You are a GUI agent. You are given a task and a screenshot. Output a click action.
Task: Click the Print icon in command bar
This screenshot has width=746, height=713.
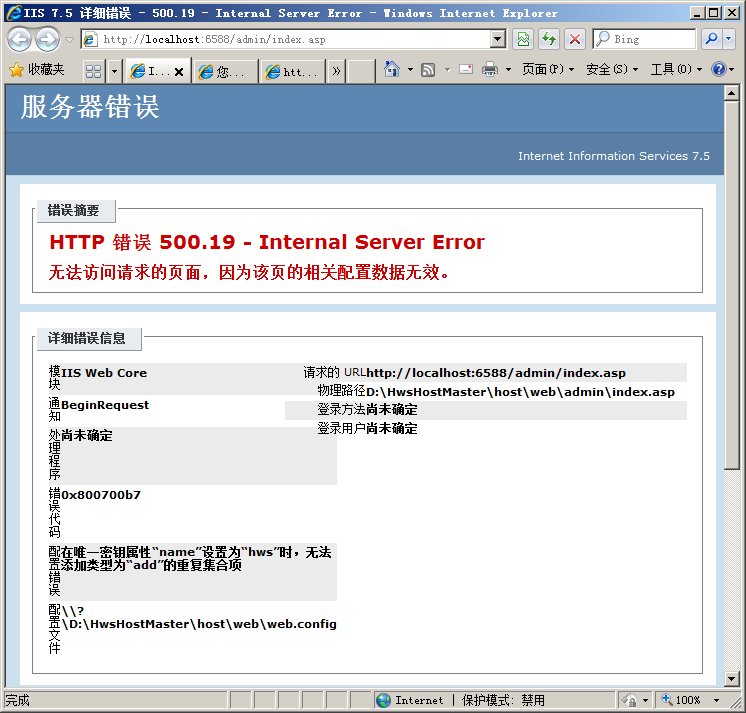point(490,70)
